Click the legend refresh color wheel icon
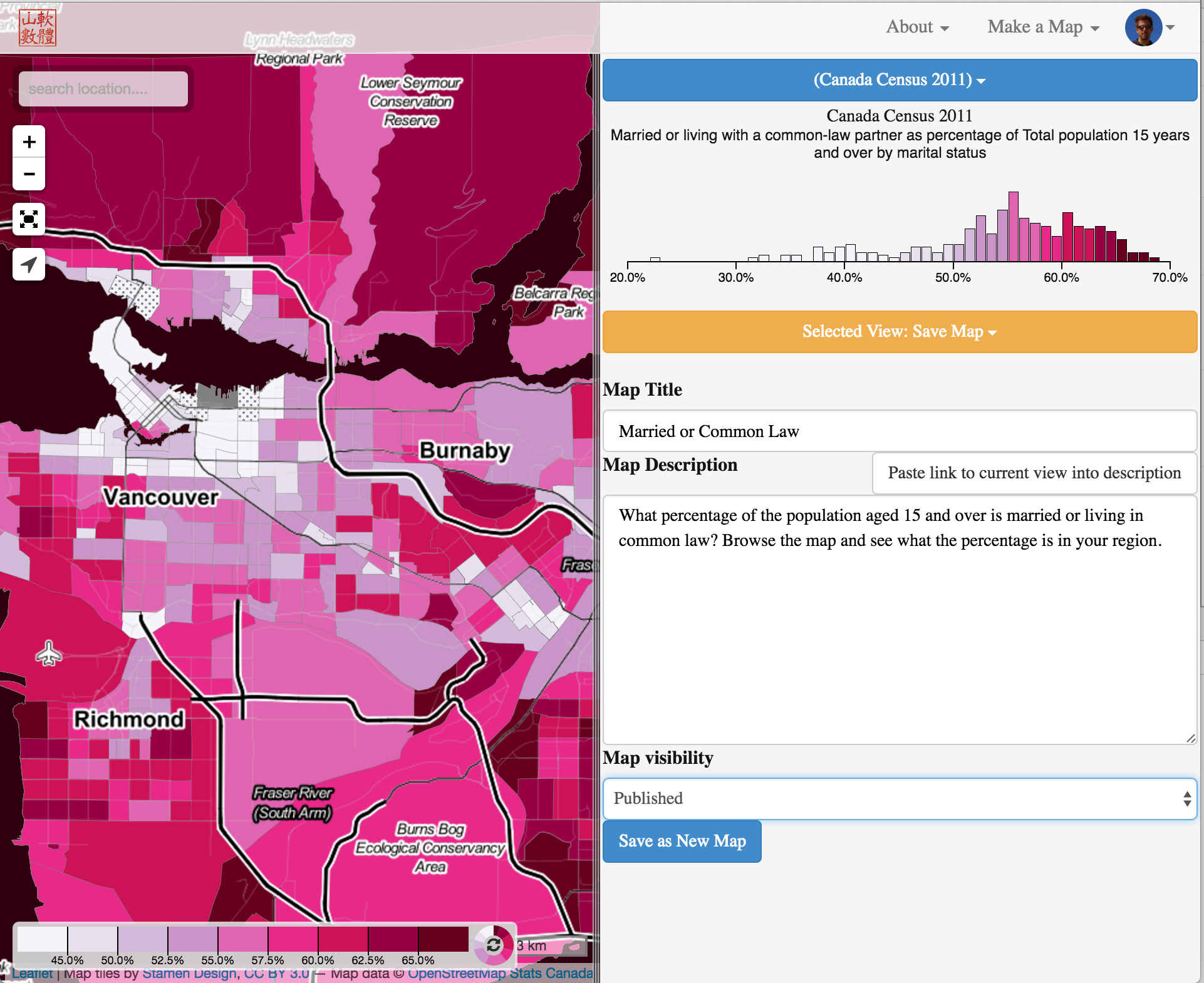 [494, 945]
